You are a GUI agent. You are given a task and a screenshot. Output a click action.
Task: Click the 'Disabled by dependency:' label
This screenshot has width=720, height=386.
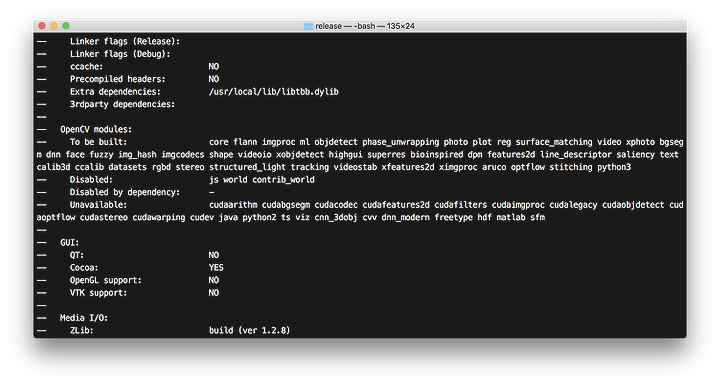point(125,192)
